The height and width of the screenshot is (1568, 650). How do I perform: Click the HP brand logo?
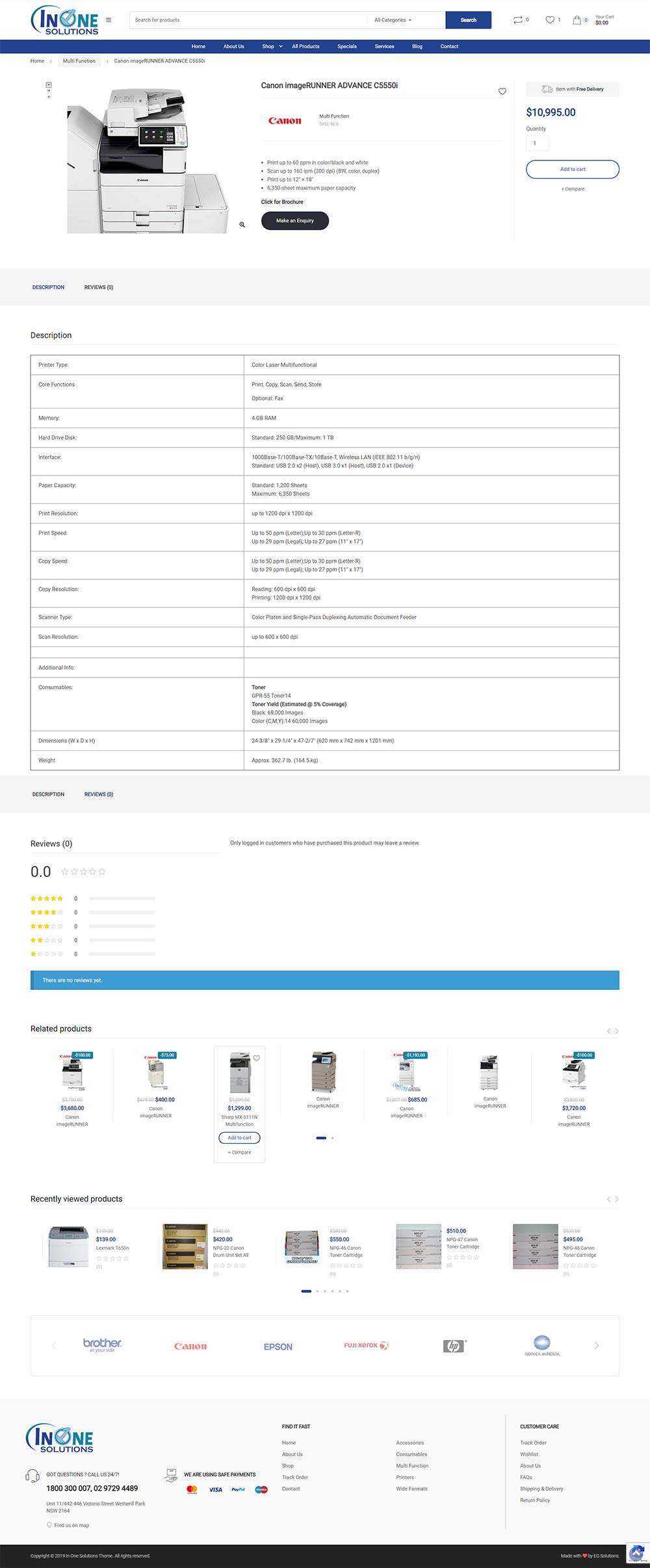454,1346
